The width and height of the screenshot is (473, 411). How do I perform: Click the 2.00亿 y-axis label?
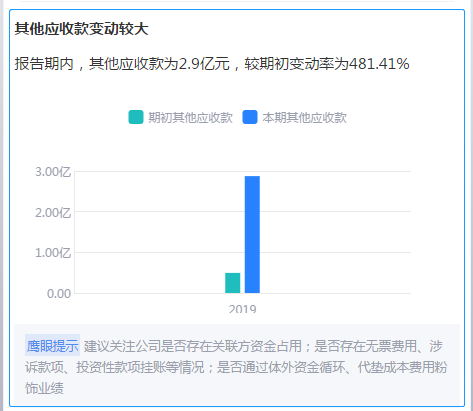(53, 213)
